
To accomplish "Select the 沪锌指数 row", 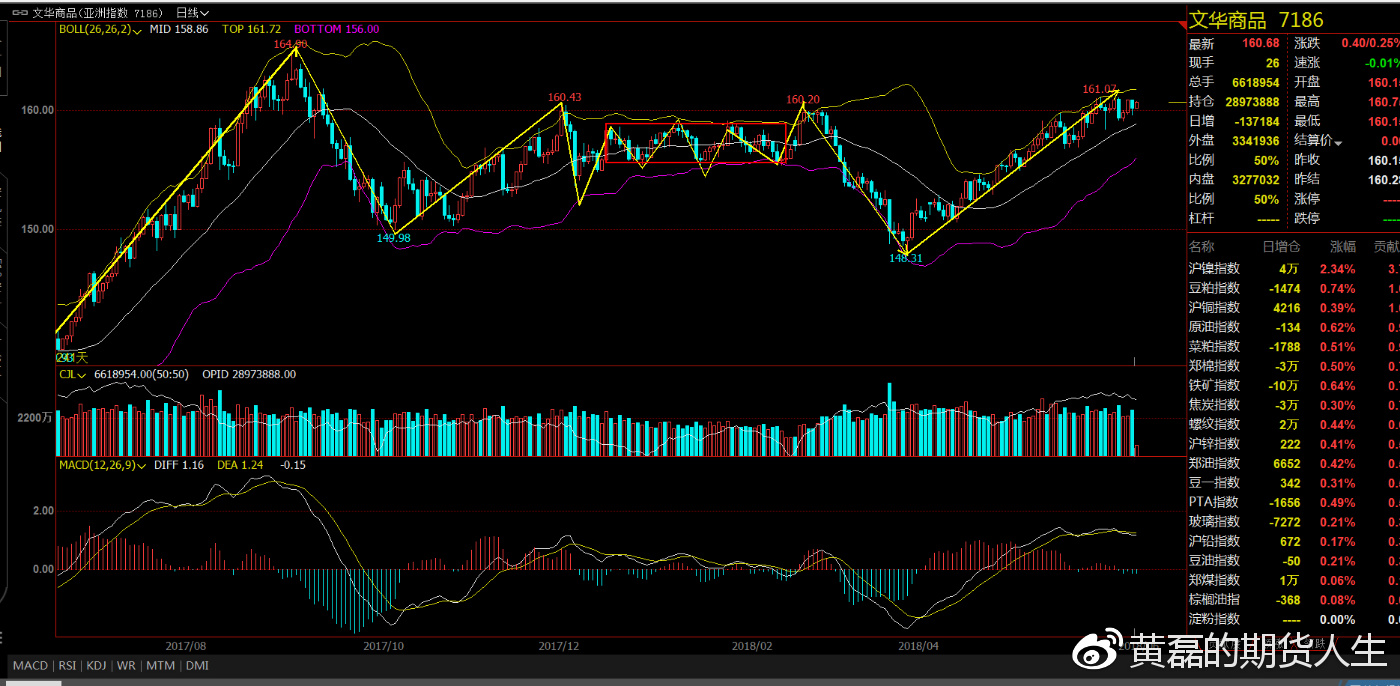I will pyautogui.click(x=1294, y=444).
